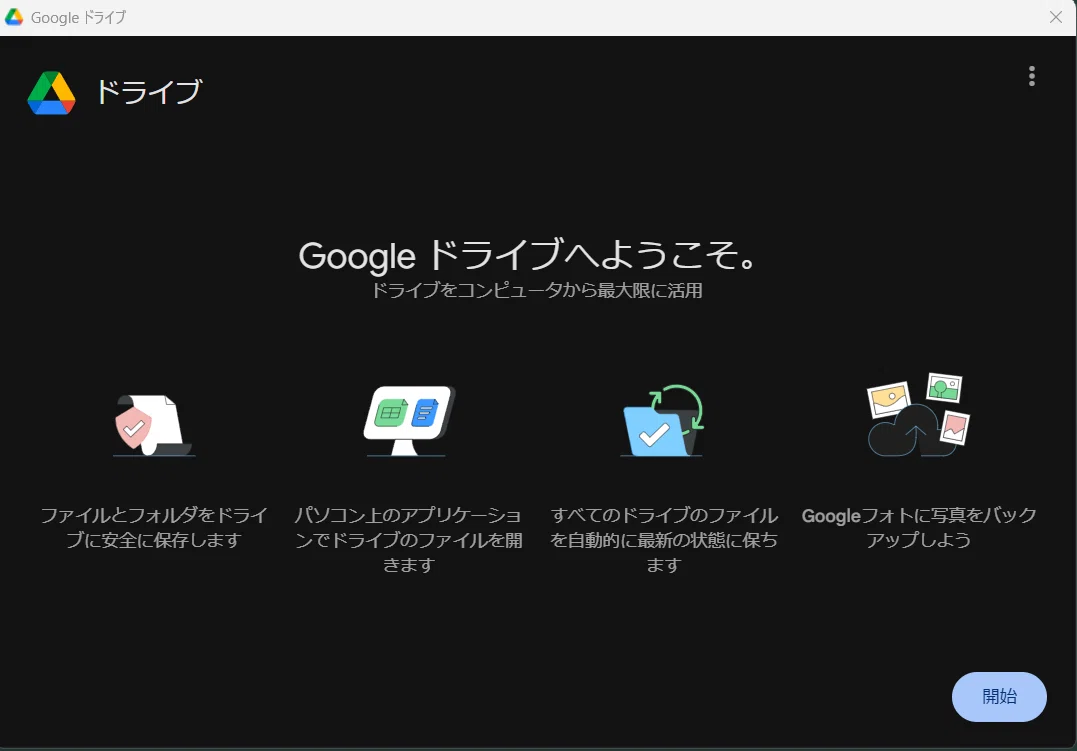Screen dimensions: 1077x751
Task: Click text すべてのドライブのファイルを自動的に最新の状態に保ちます
Action: (664, 540)
